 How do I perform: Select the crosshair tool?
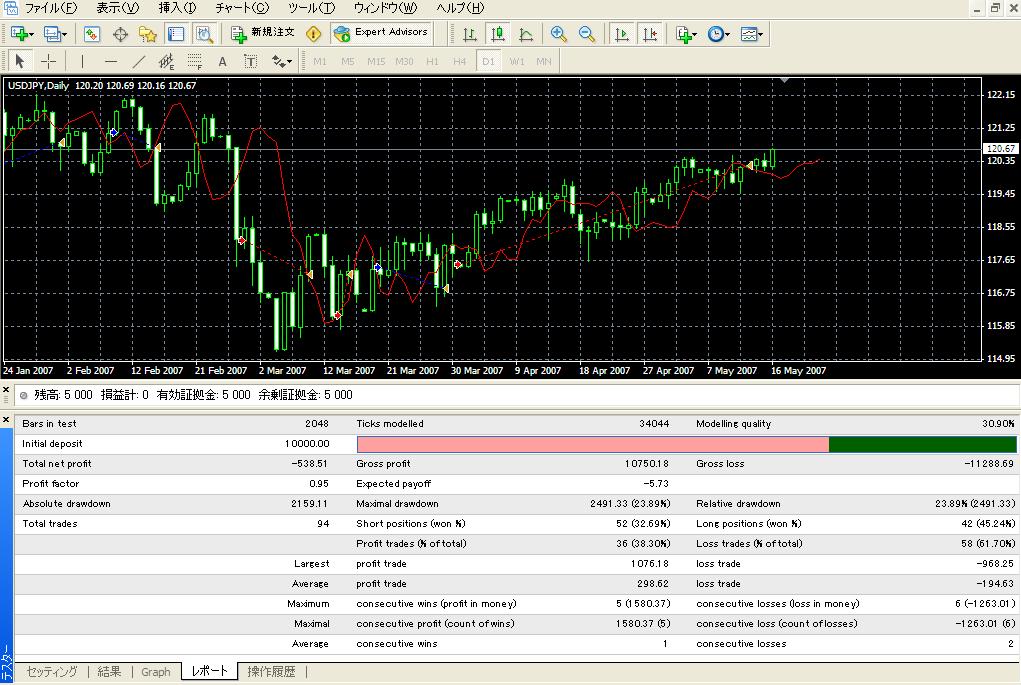[x=48, y=61]
